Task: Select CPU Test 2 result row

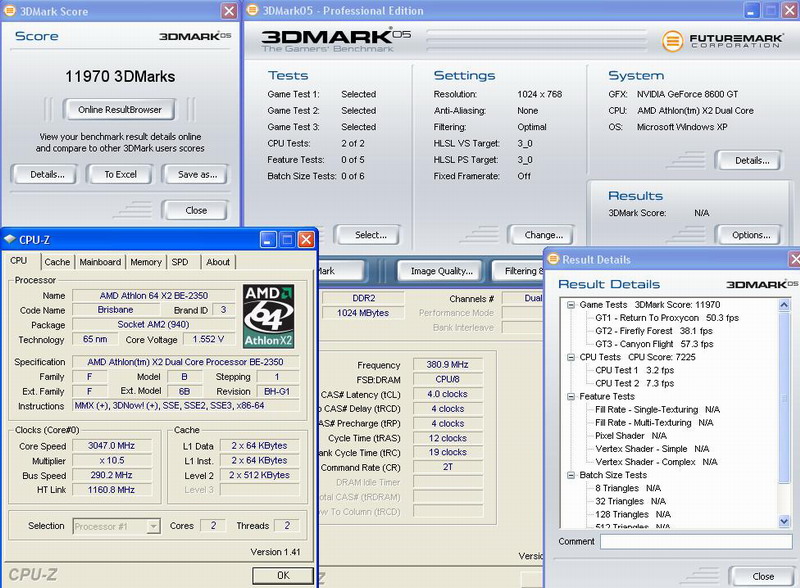Action: coord(634,383)
